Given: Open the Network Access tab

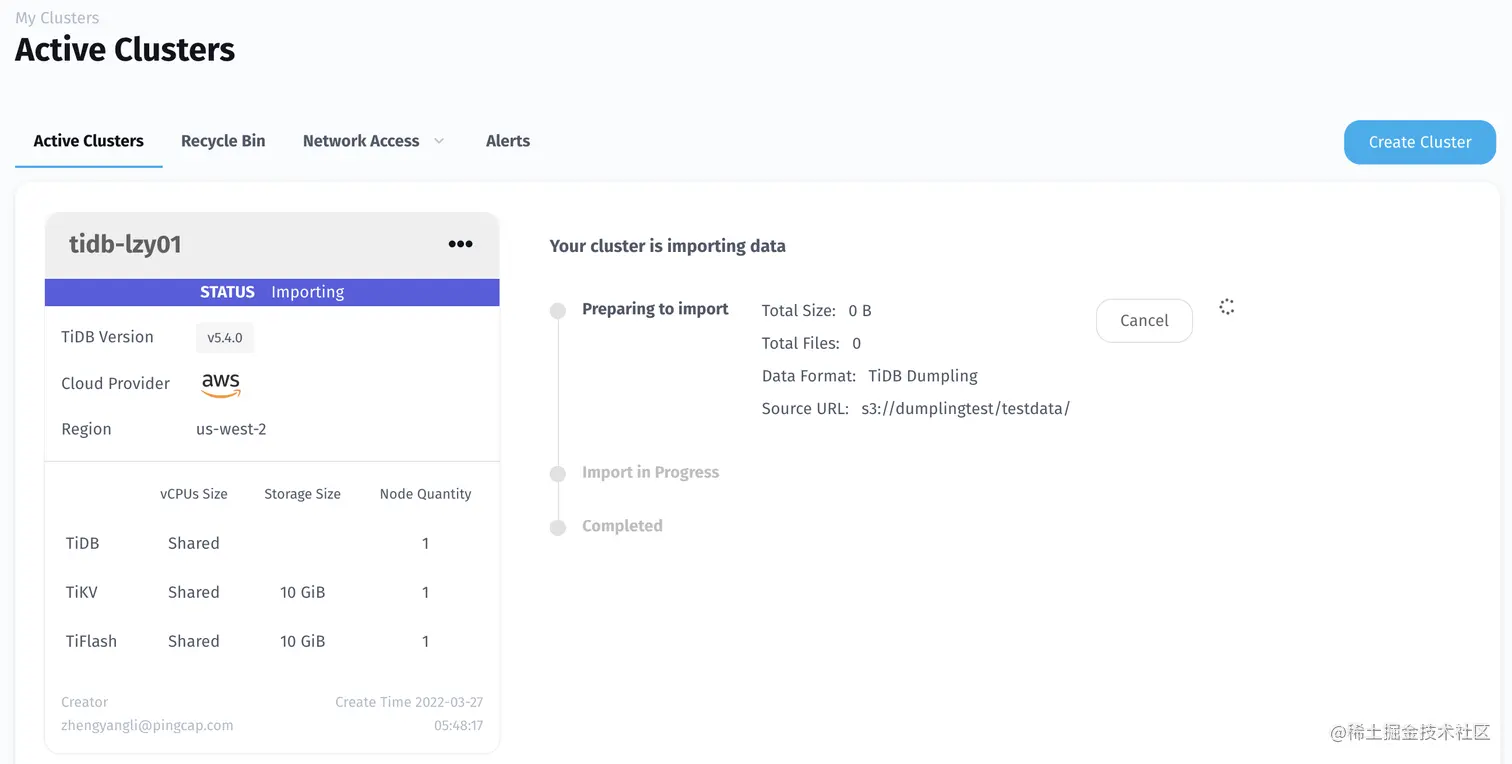Looking at the screenshot, I should point(361,141).
